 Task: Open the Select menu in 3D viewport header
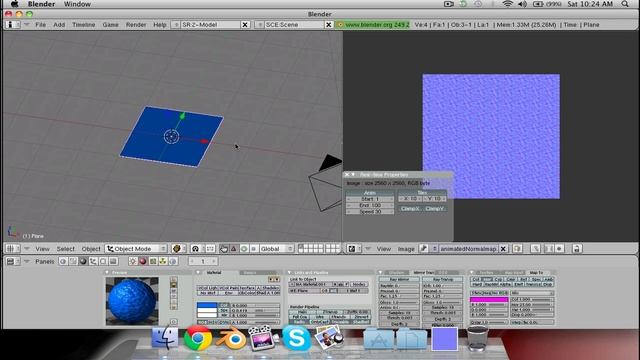pos(65,249)
